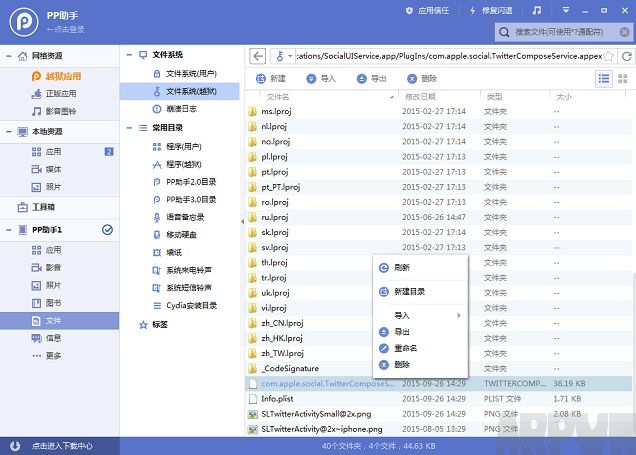Click the 删除 toolbar button
The image size is (636, 455).
[x=422, y=79]
